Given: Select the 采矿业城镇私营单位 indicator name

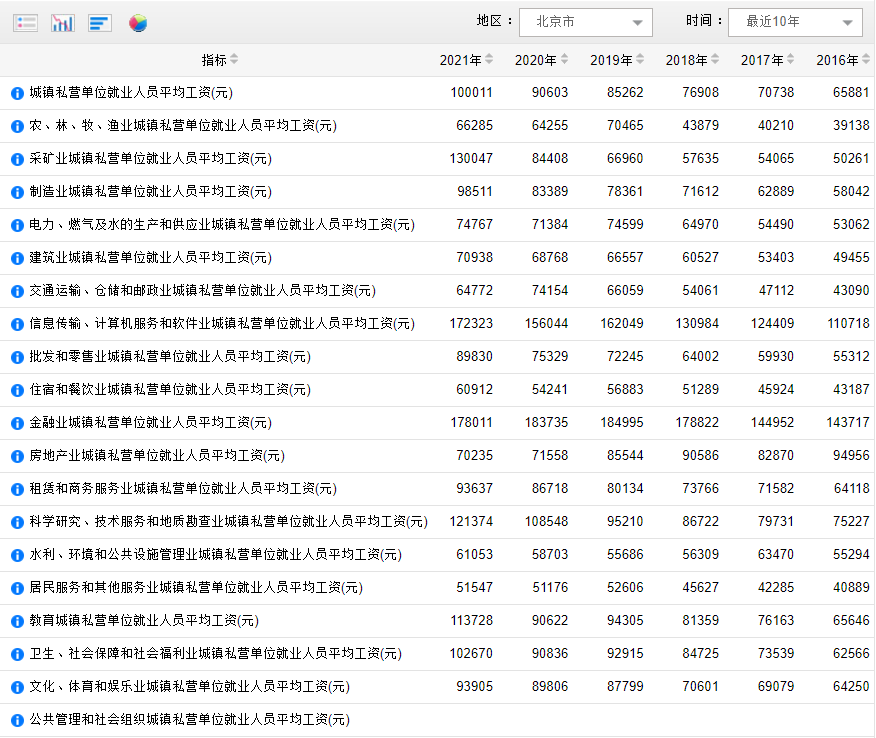Looking at the screenshot, I should point(150,159).
